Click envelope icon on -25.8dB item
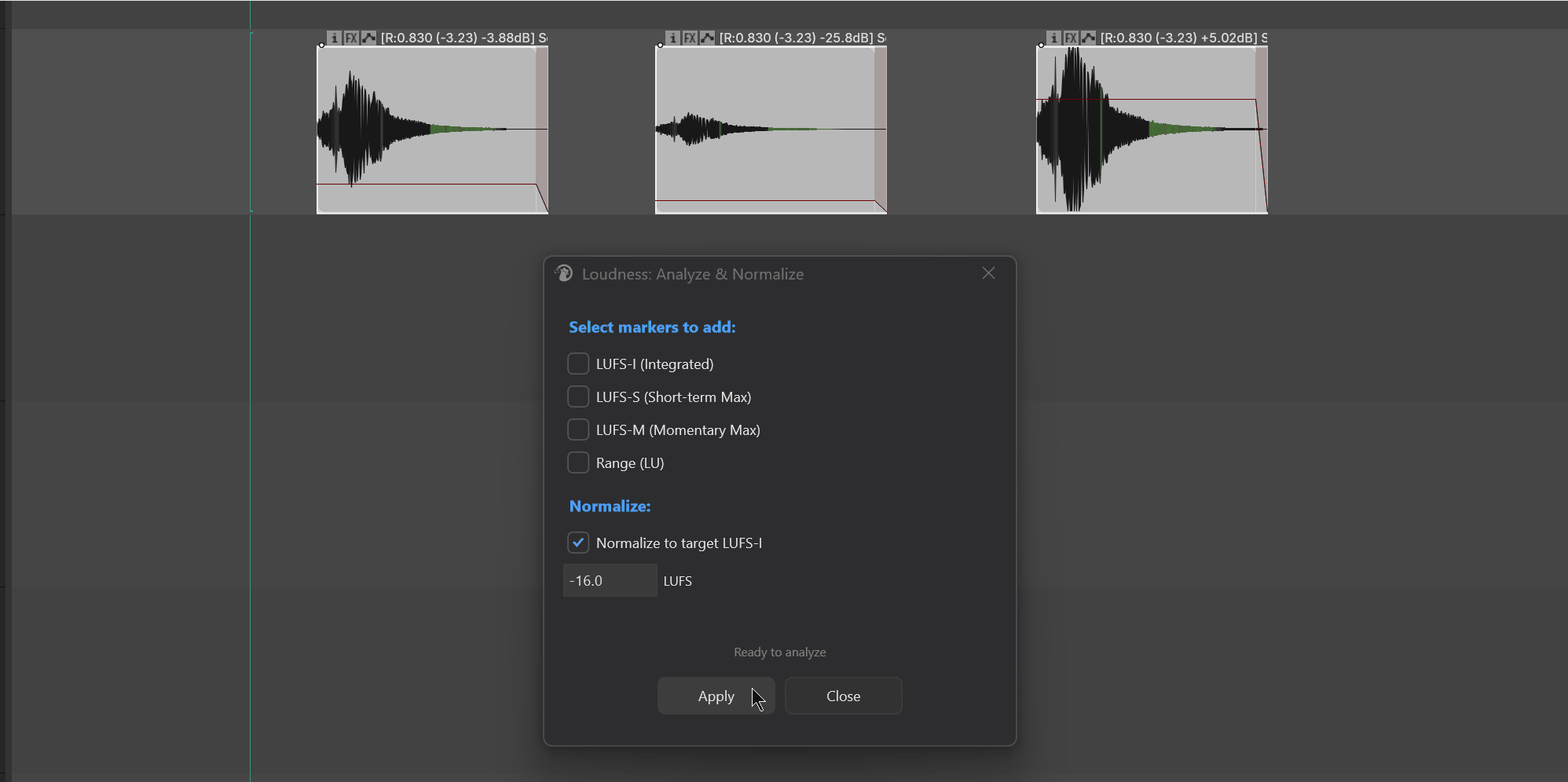1568x782 pixels. click(707, 38)
